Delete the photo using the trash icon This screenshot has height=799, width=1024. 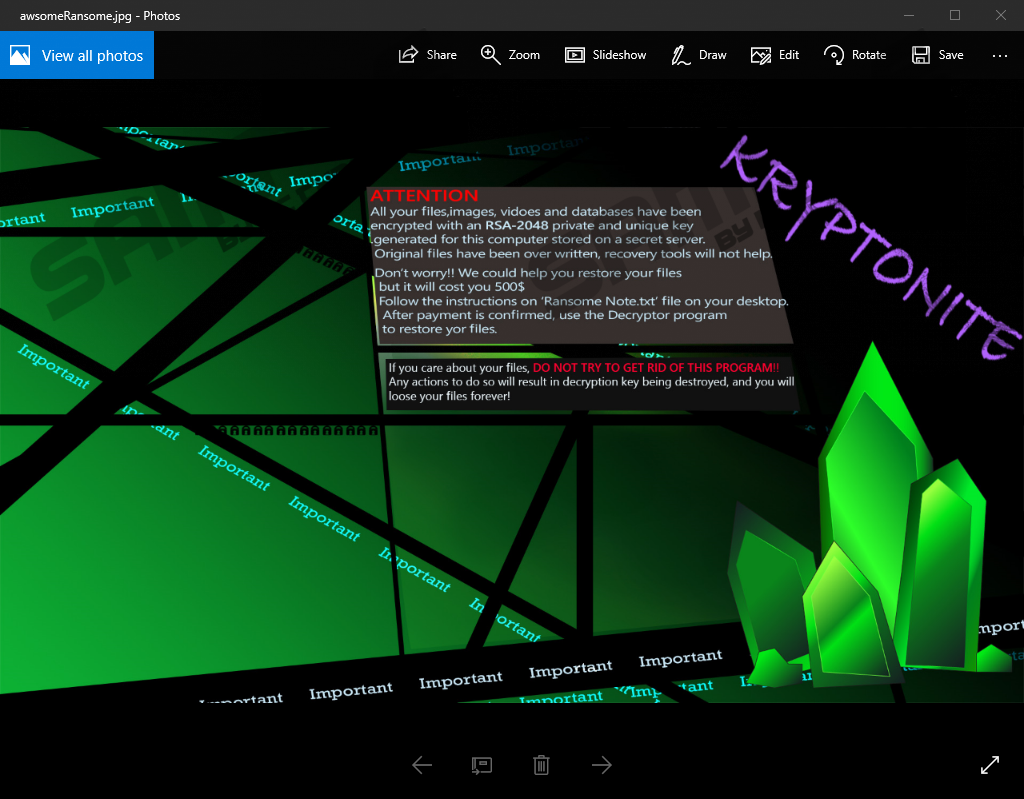click(x=541, y=765)
